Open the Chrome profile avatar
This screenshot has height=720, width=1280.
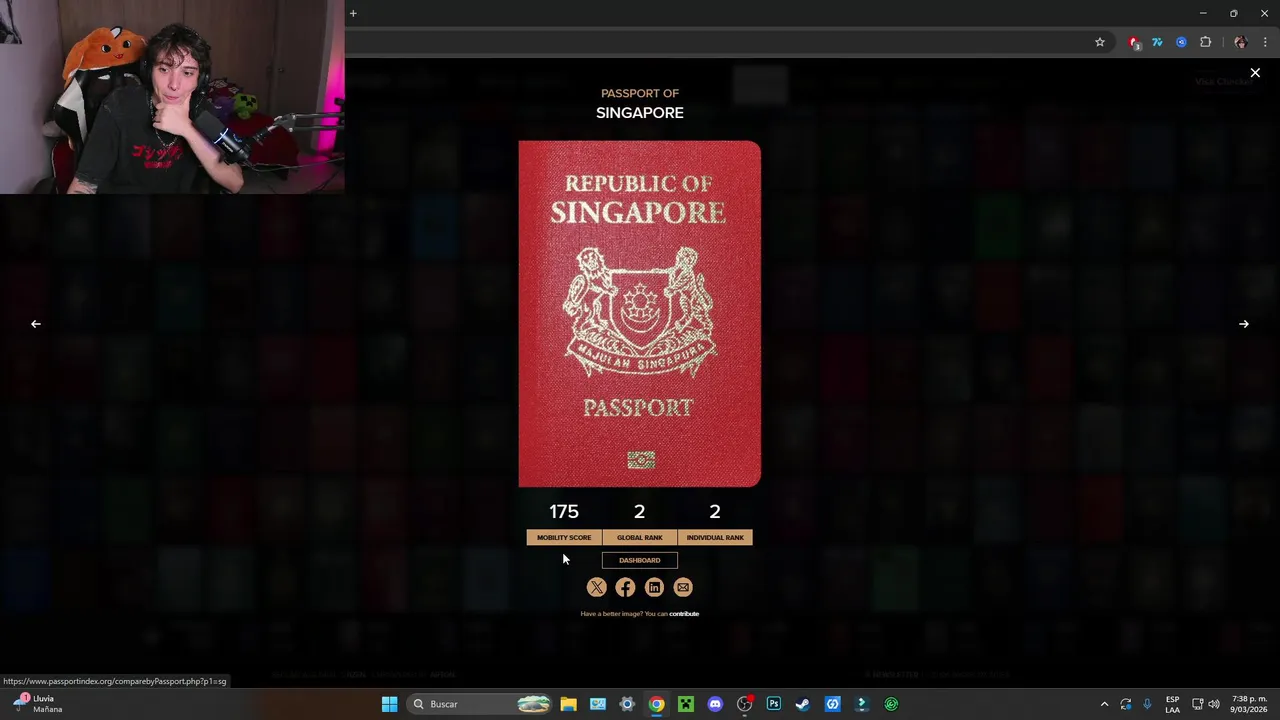pyautogui.click(x=1241, y=42)
